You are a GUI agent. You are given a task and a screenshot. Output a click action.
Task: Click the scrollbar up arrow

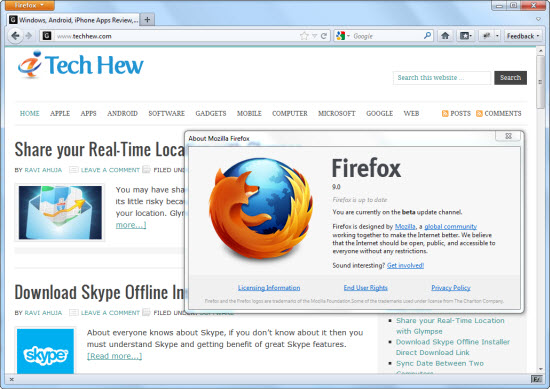540,51
